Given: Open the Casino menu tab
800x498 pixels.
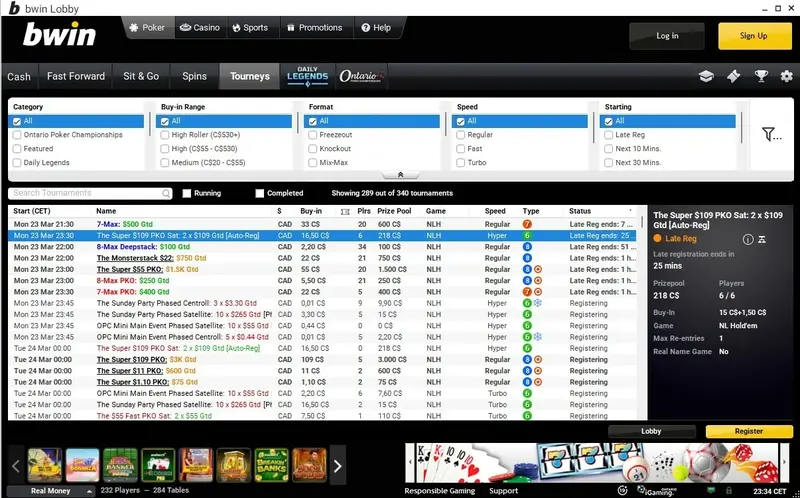Looking at the screenshot, I should [x=200, y=28].
